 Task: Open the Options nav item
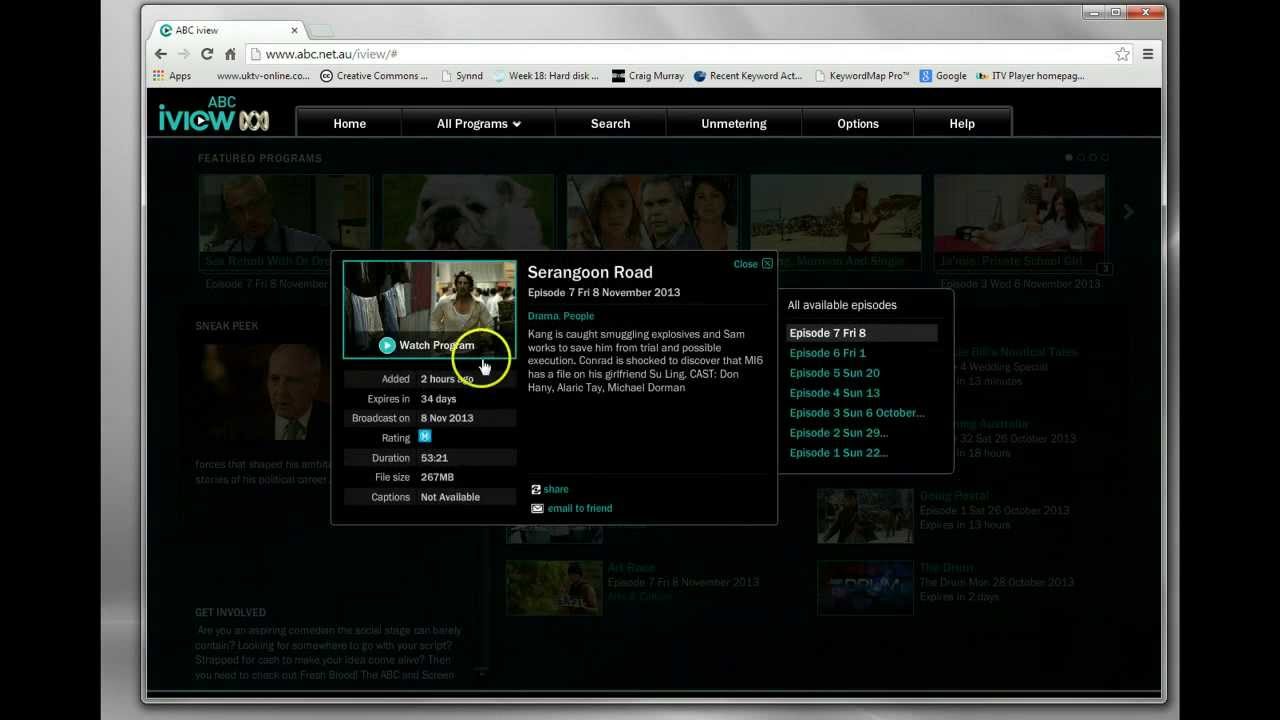pos(858,124)
